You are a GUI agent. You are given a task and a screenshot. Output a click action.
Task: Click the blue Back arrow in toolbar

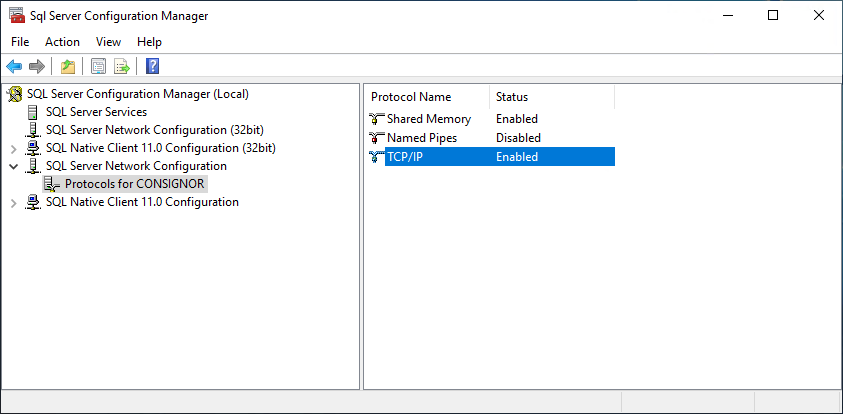point(14,67)
